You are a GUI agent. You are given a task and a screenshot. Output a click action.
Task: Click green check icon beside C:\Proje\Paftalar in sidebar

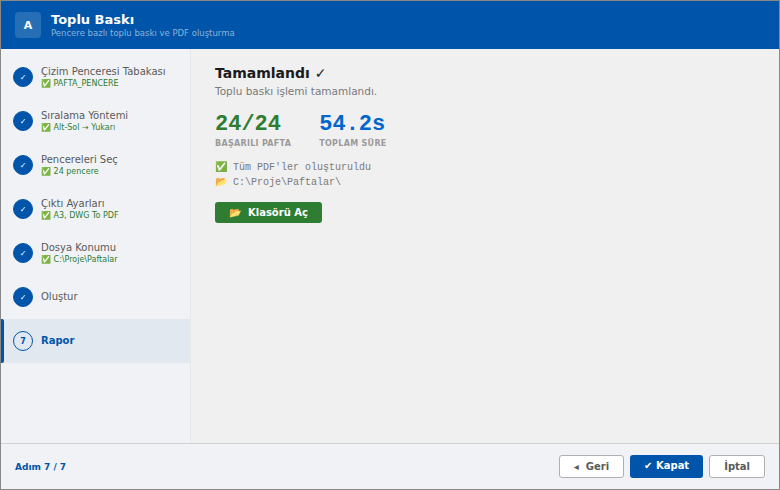pos(46,259)
